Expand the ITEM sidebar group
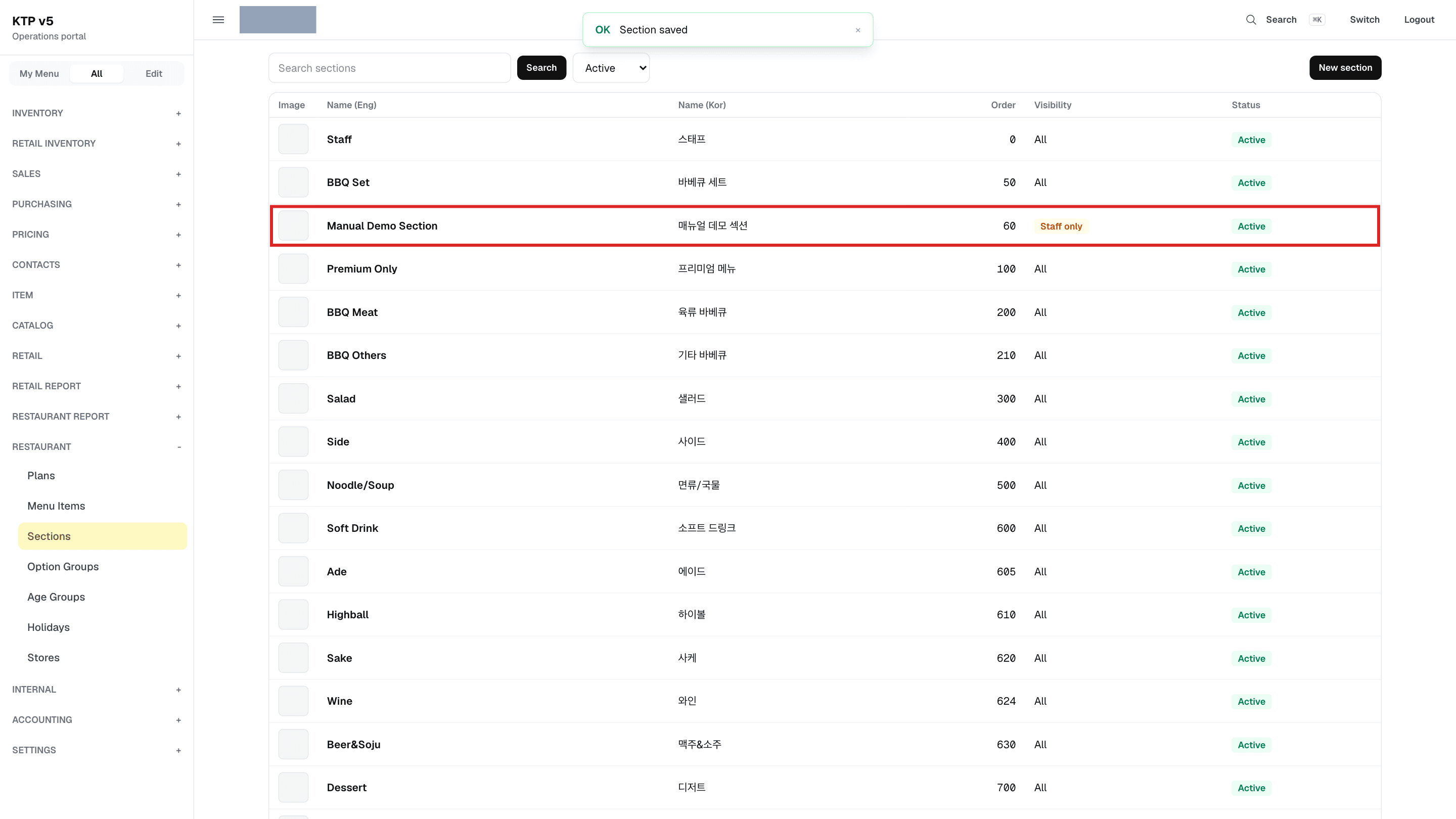This screenshot has height=819, width=1456. point(97,295)
